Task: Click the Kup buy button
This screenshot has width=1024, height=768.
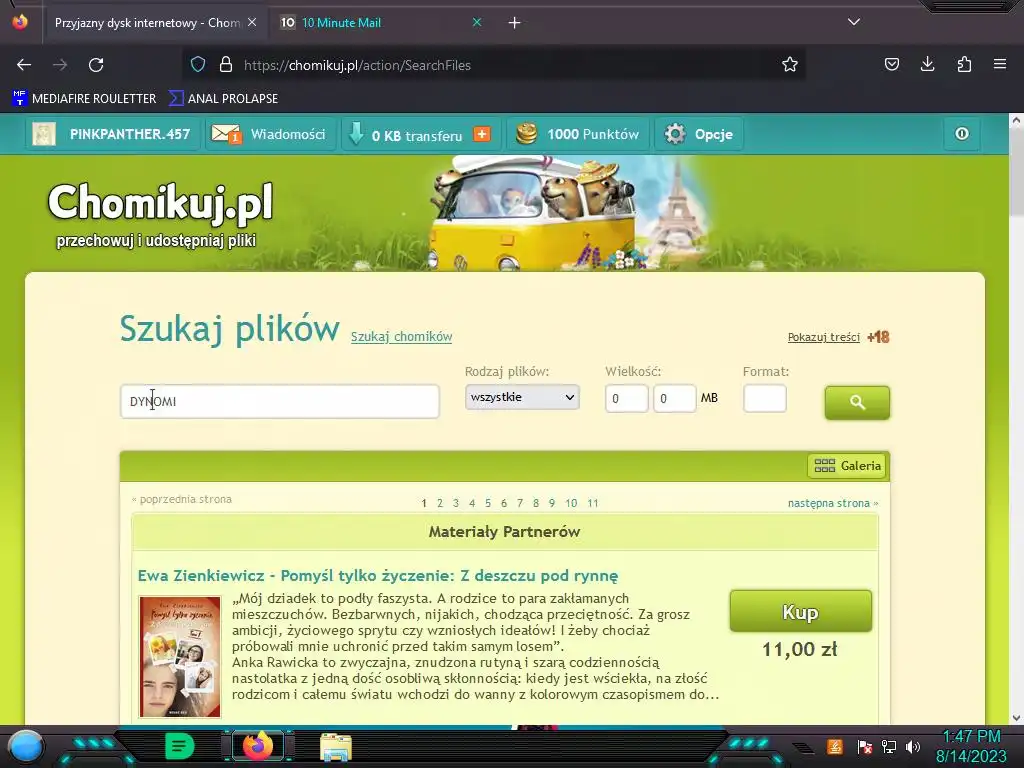Action: point(801,611)
